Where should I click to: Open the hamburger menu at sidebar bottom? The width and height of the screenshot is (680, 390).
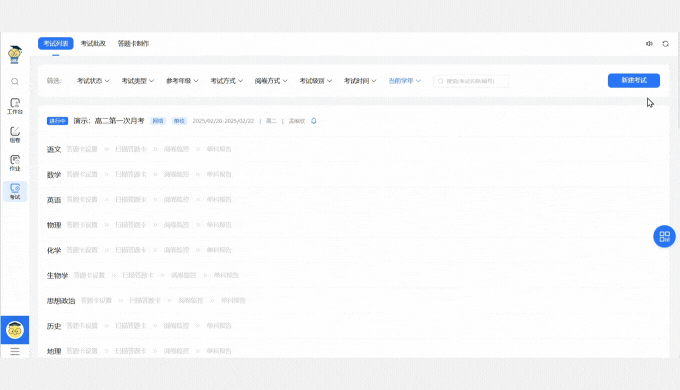pos(15,351)
